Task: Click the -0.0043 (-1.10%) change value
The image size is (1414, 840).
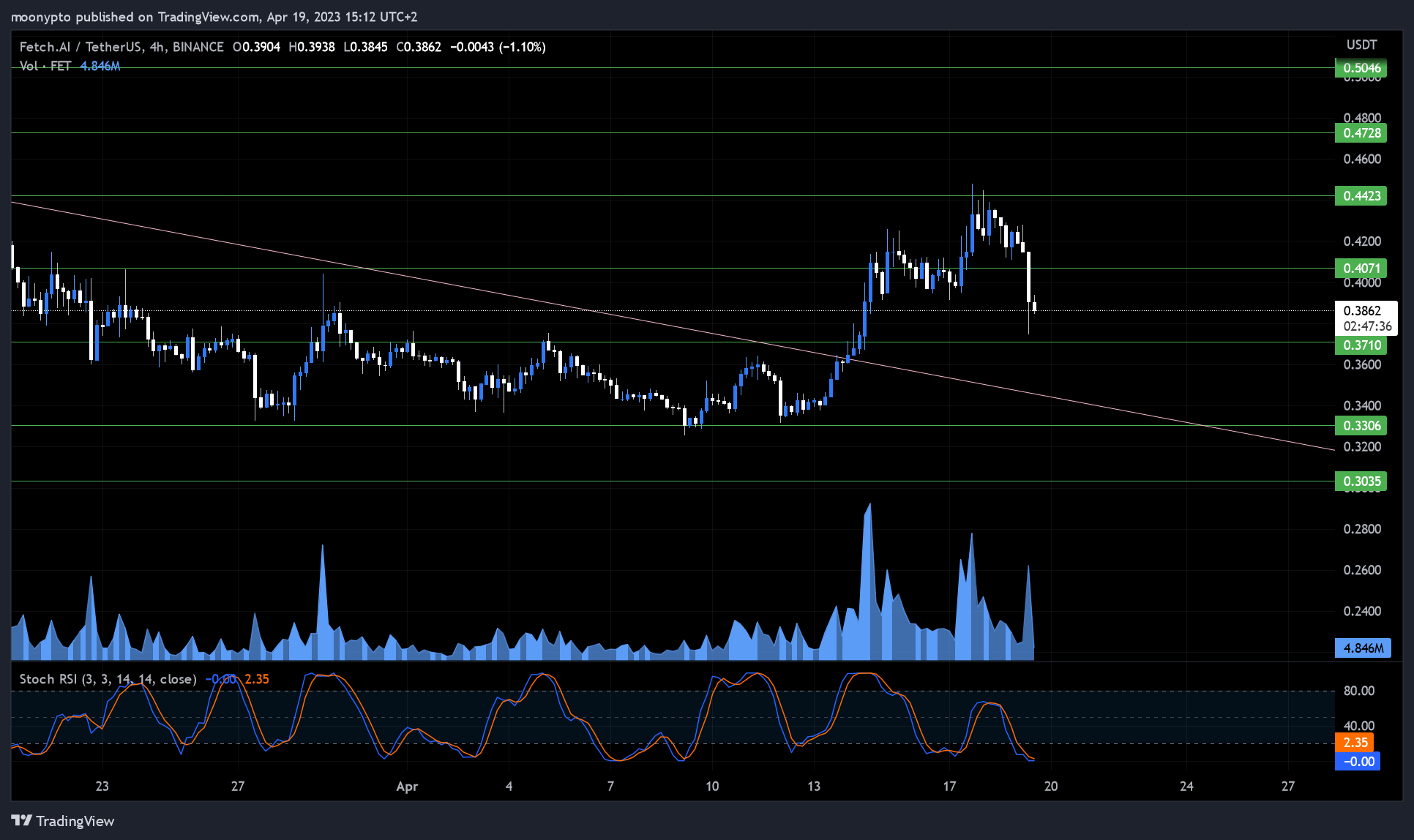Action: click(x=498, y=47)
